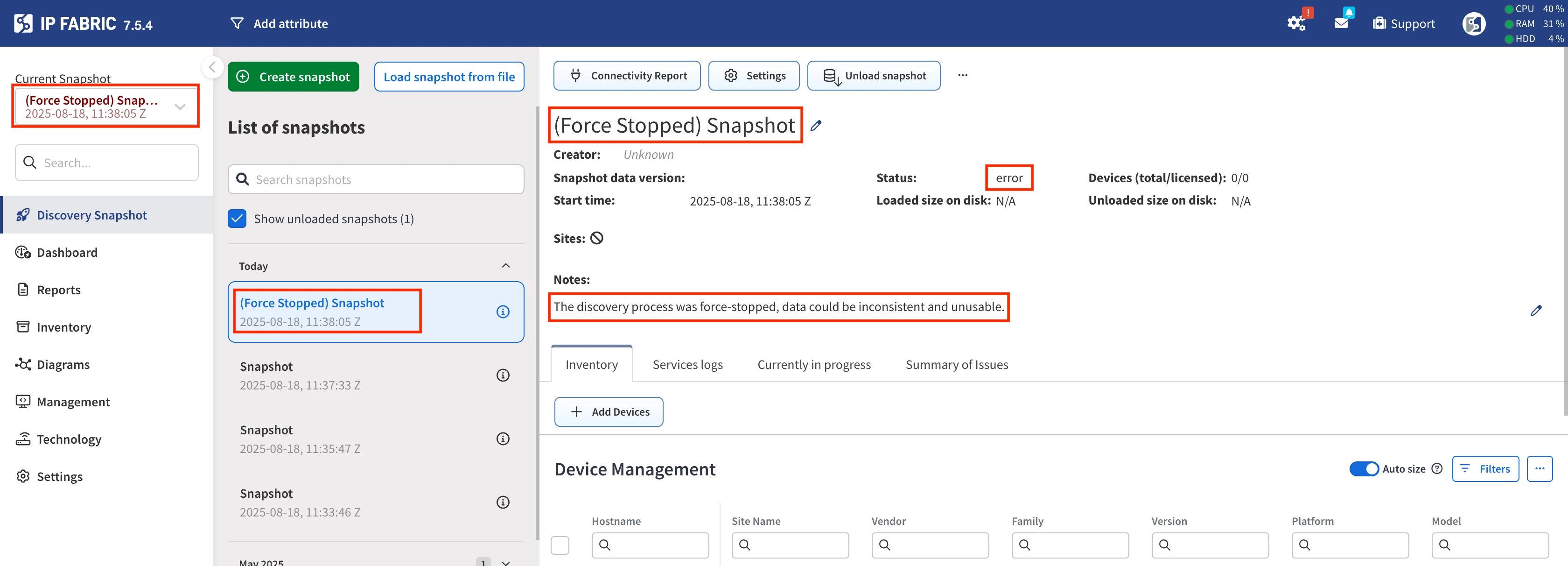1568x566 pixels.
Task: Open the Summary of Issues tab
Action: 956,364
